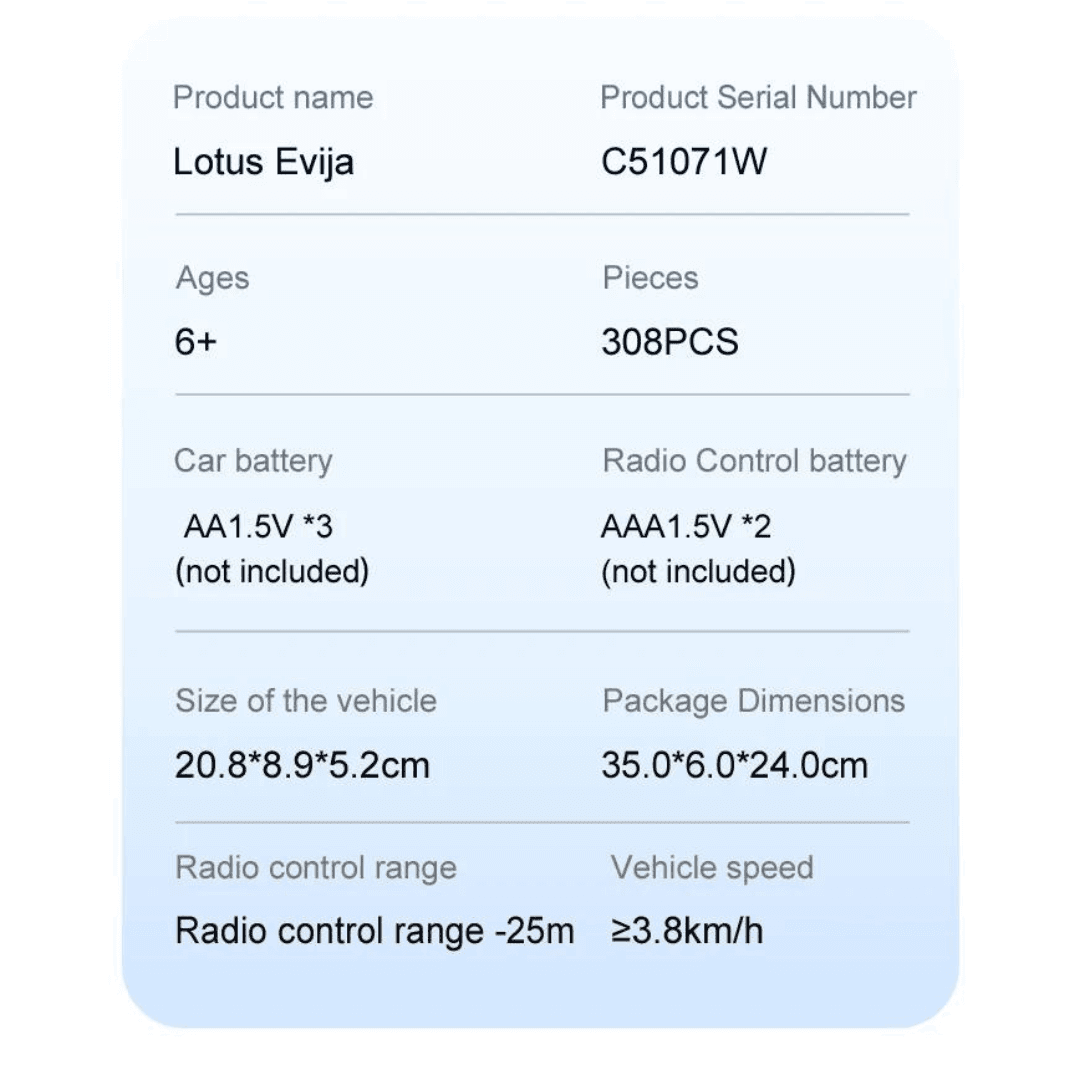Select the 'Radio control range -25m' value
The height and width of the screenshot is (1080, 1080).
coord(375,931)
